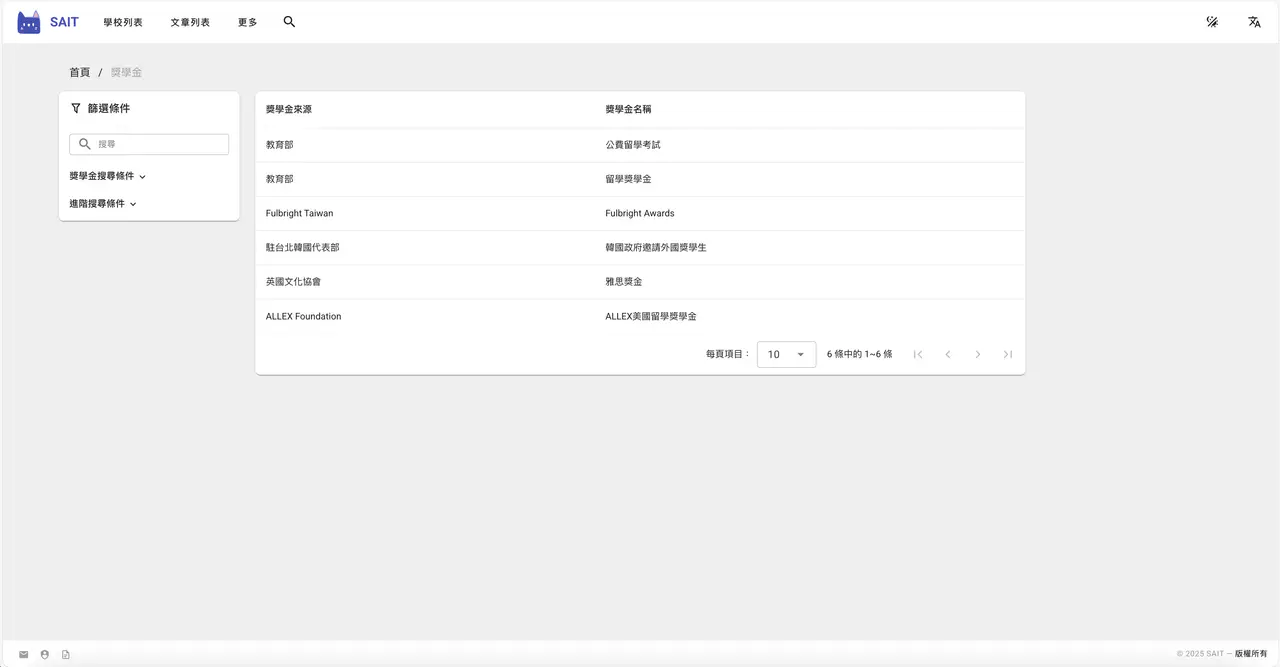This screenshot has width=1280, height=667.
Task: Open the language translate menu
Action: point(1254,22)
